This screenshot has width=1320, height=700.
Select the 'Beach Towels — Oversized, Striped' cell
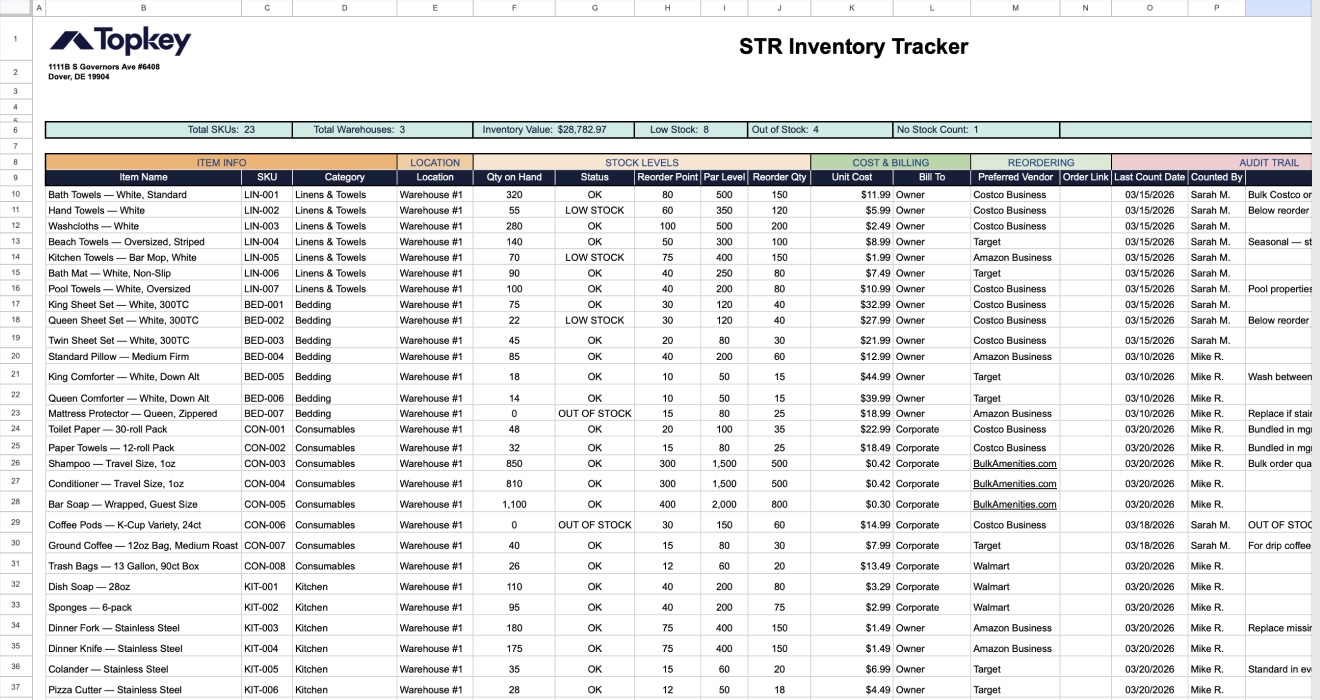click(x=143, y=242)
